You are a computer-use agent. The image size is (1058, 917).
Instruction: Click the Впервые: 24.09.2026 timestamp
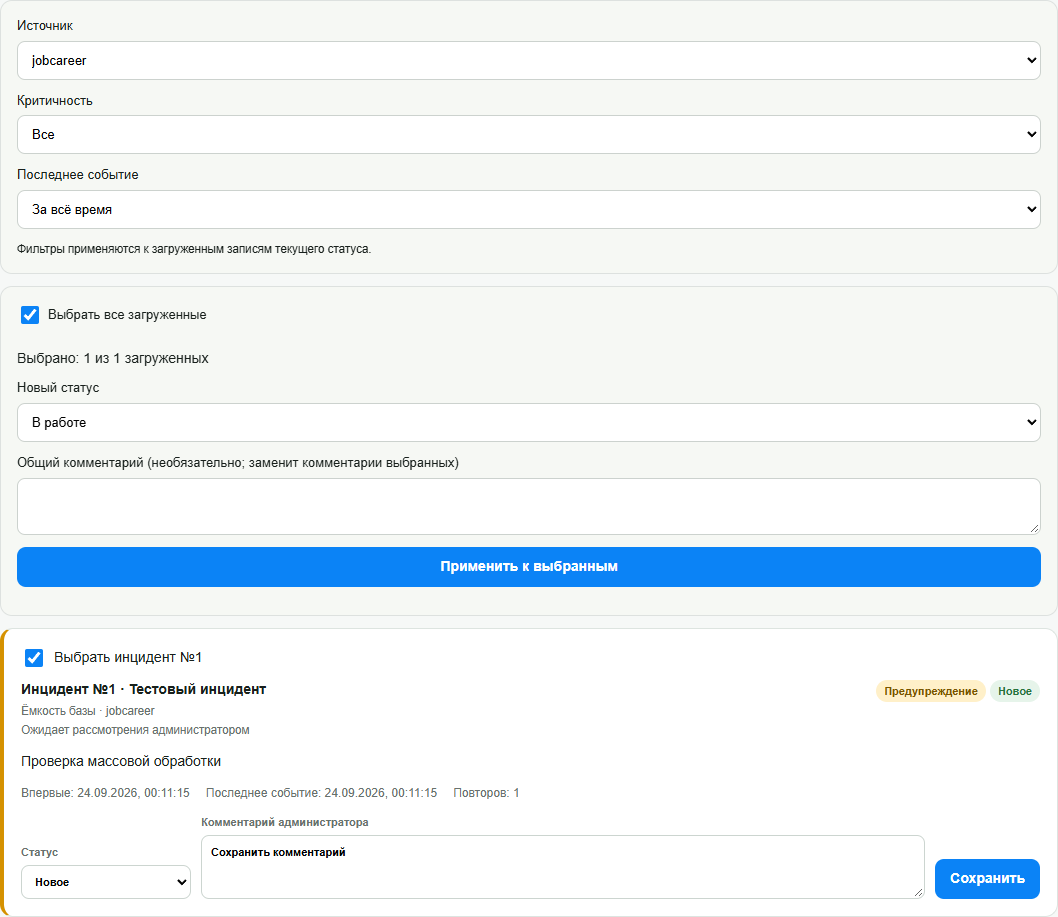tap(105, 793)
